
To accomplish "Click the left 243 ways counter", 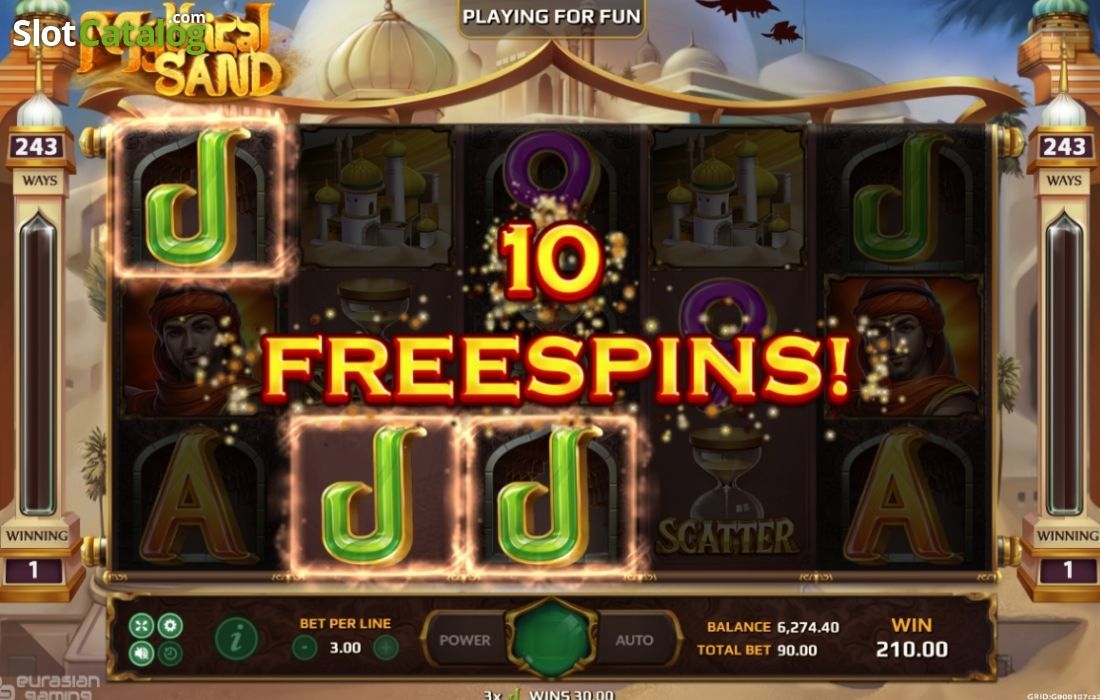I will click(x=37, y=147).
